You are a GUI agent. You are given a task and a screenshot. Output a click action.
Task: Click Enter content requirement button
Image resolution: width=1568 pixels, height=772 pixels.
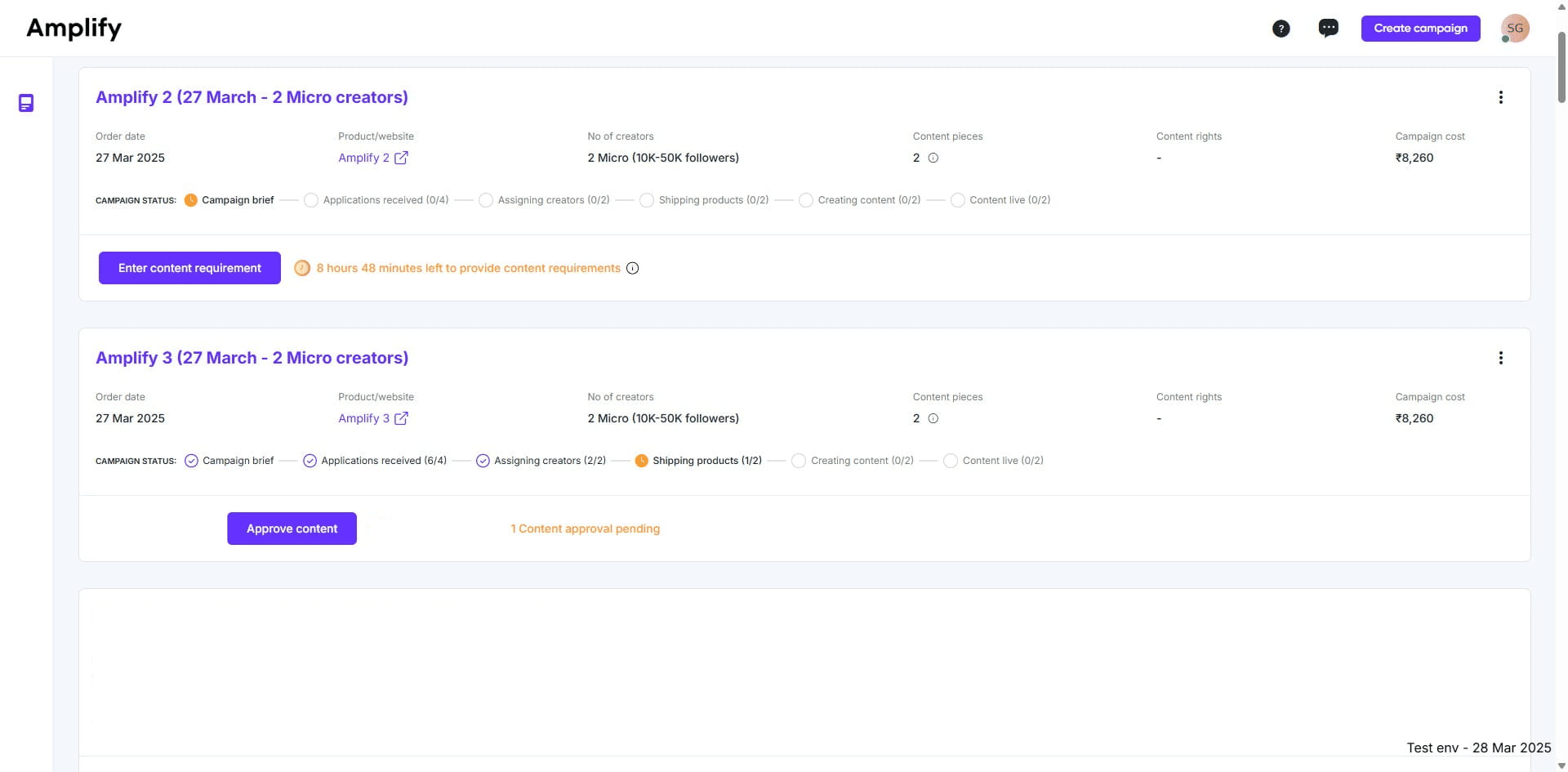(189, 268)
